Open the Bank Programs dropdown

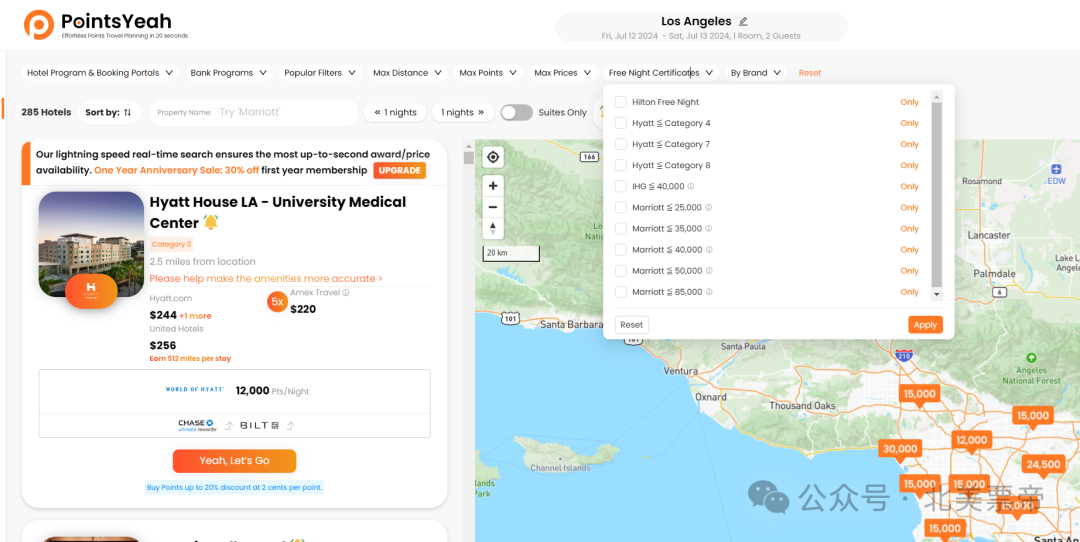(229, 72)
